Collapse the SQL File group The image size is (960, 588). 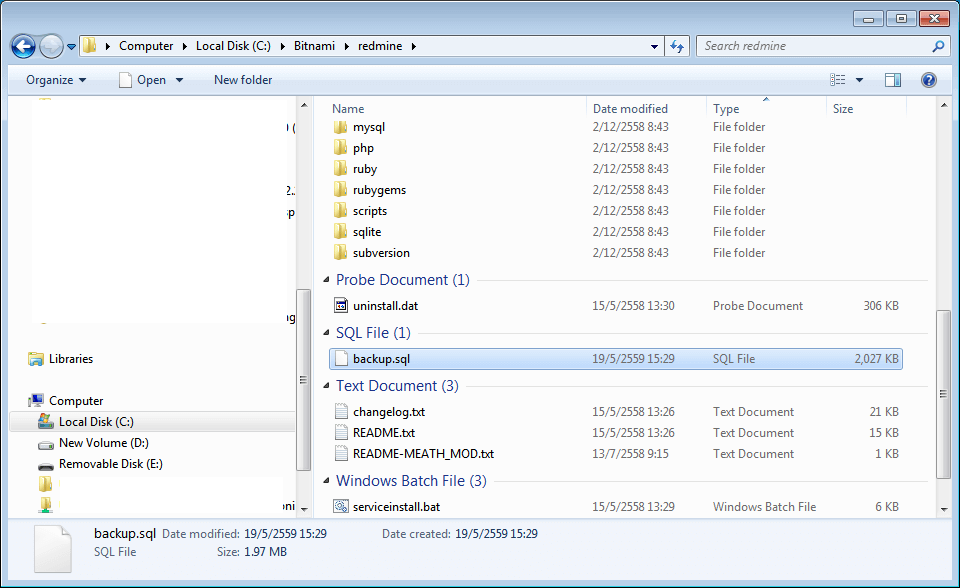326,332
